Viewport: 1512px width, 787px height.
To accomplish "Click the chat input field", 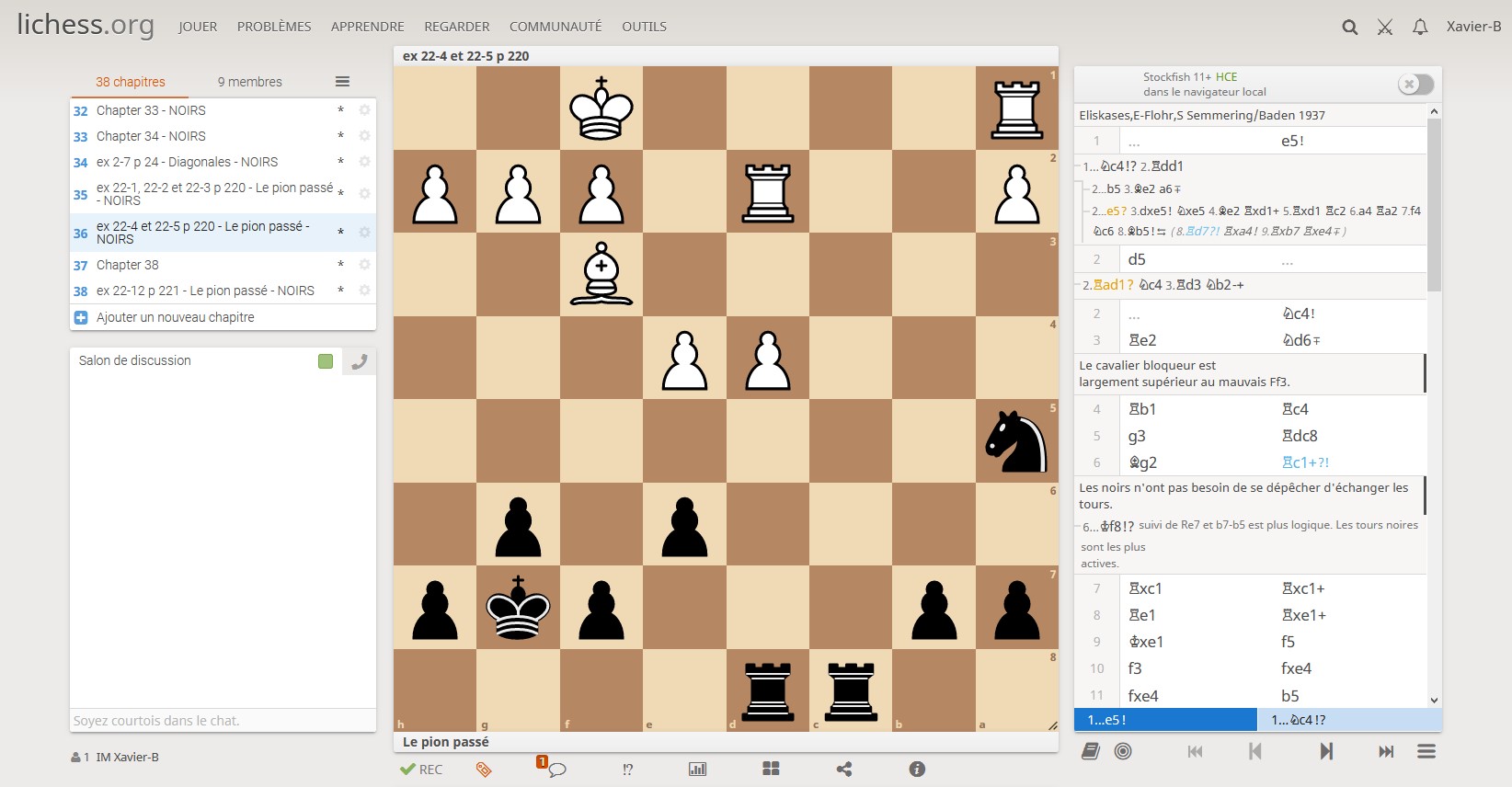I will click(223, 721).
